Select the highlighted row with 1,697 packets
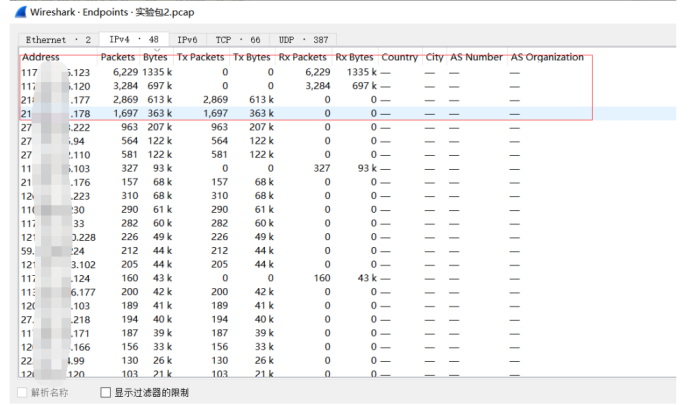692x405 pixels. click(x=348, y=113)
